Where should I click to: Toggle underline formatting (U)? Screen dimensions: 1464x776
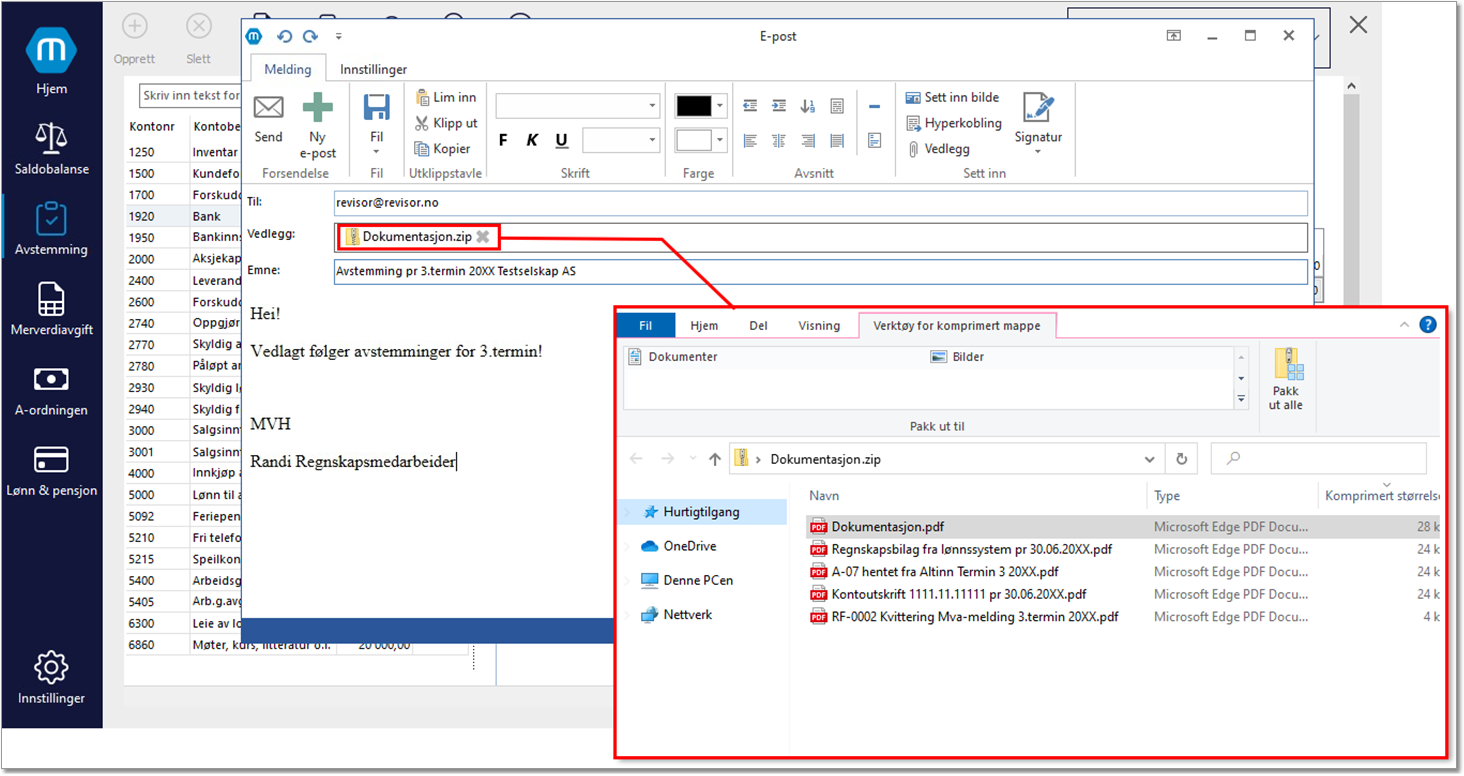(561, 140)
